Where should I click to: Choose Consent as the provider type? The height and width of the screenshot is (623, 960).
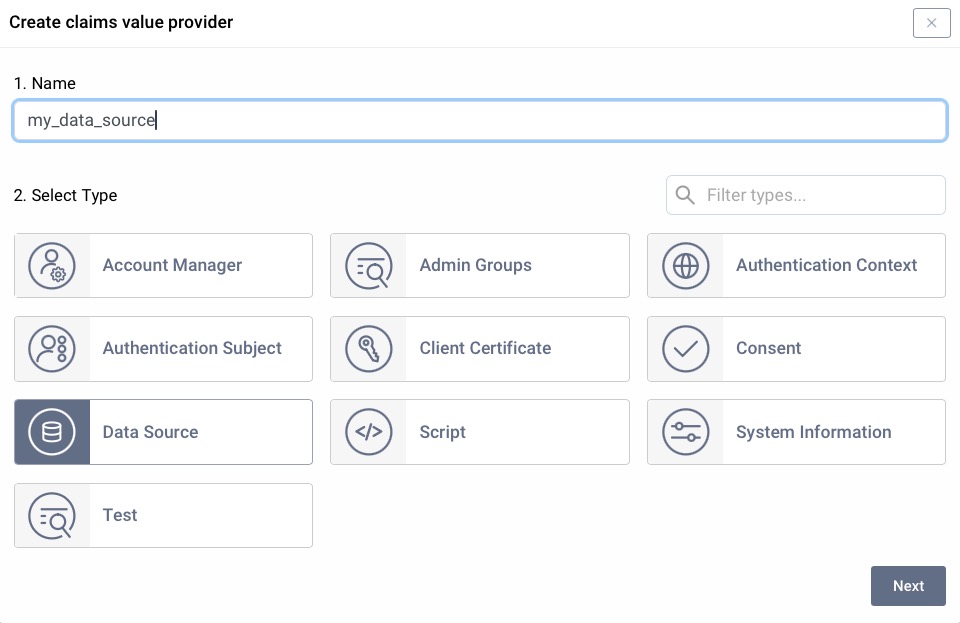pyautogui.click(x=797, y=348)
